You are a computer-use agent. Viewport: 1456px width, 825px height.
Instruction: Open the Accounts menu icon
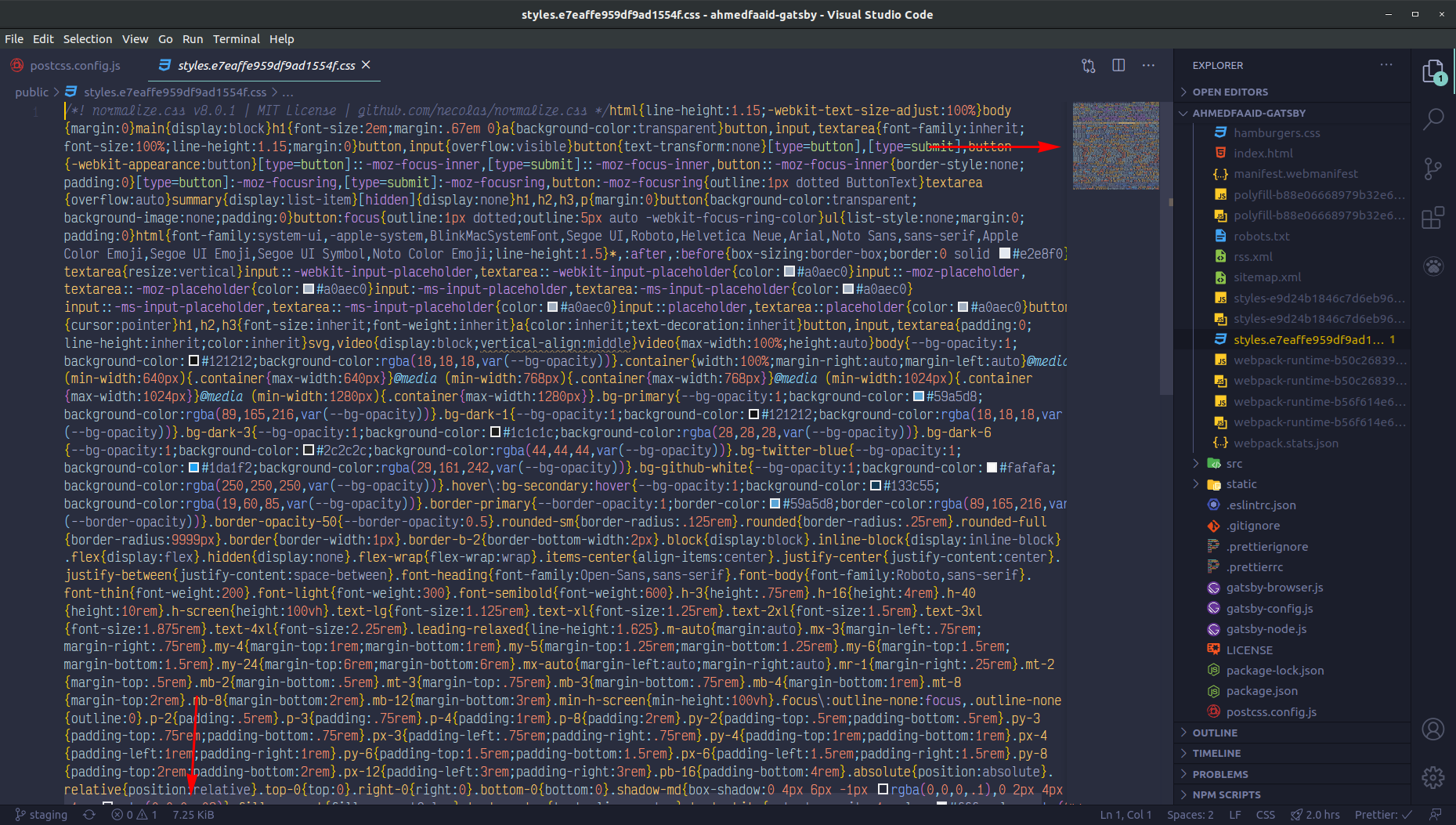pyautogui.click(x=1433, y=729)
